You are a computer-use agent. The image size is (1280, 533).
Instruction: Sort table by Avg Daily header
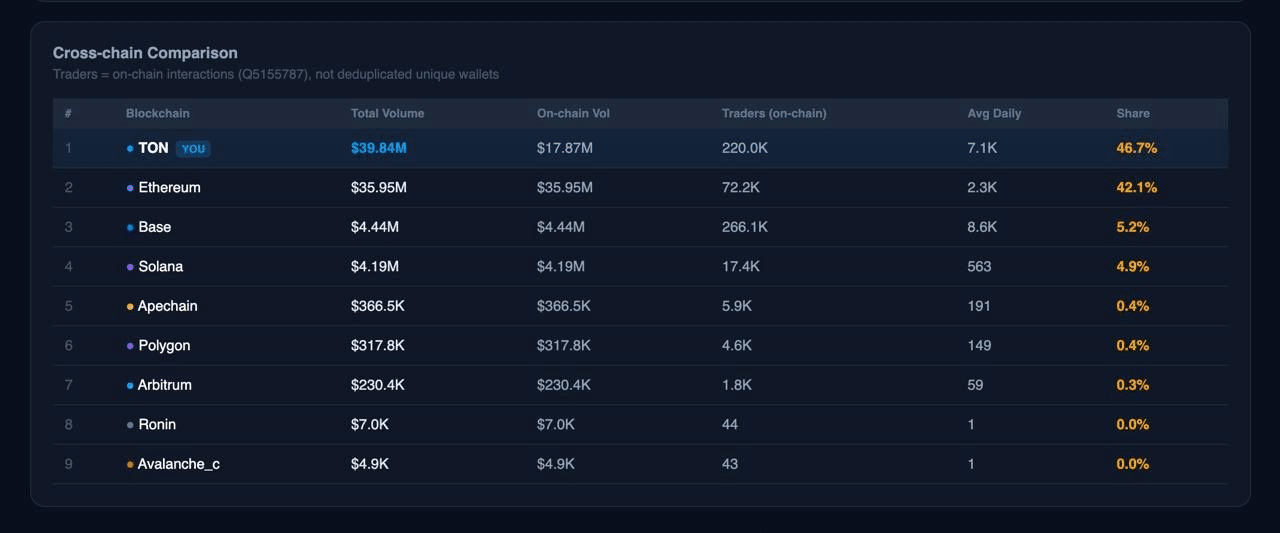pos(994,114)
